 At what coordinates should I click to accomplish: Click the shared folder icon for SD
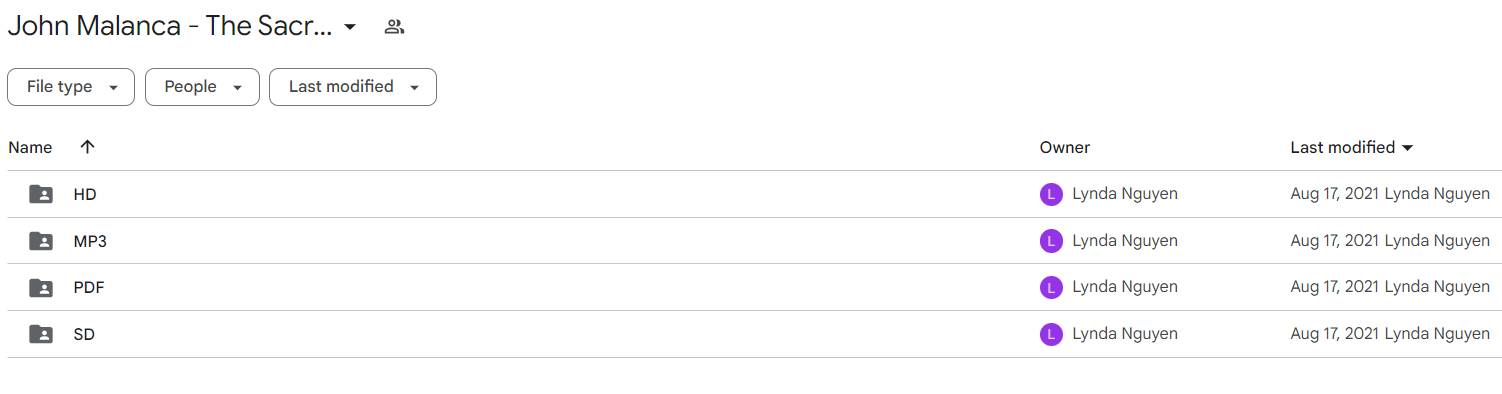(41, 334)
